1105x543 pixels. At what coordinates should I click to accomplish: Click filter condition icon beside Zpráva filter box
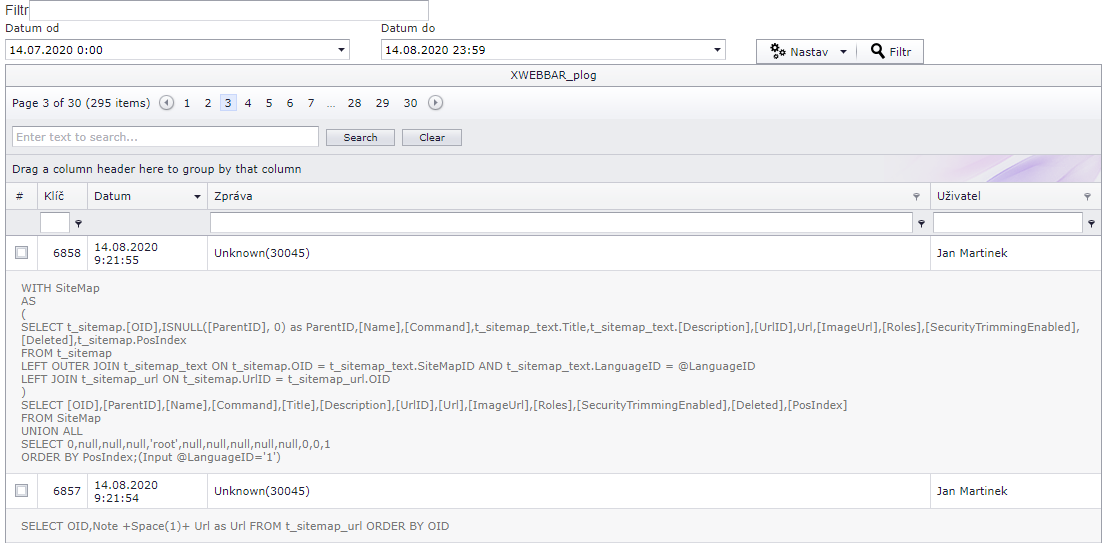coord(921,224)
